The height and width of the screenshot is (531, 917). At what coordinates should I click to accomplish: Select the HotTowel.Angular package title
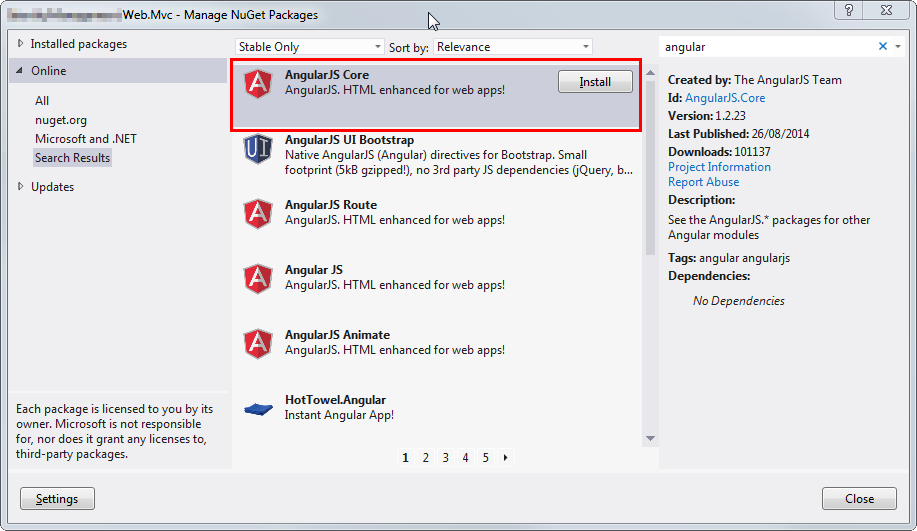coord(335,399)
